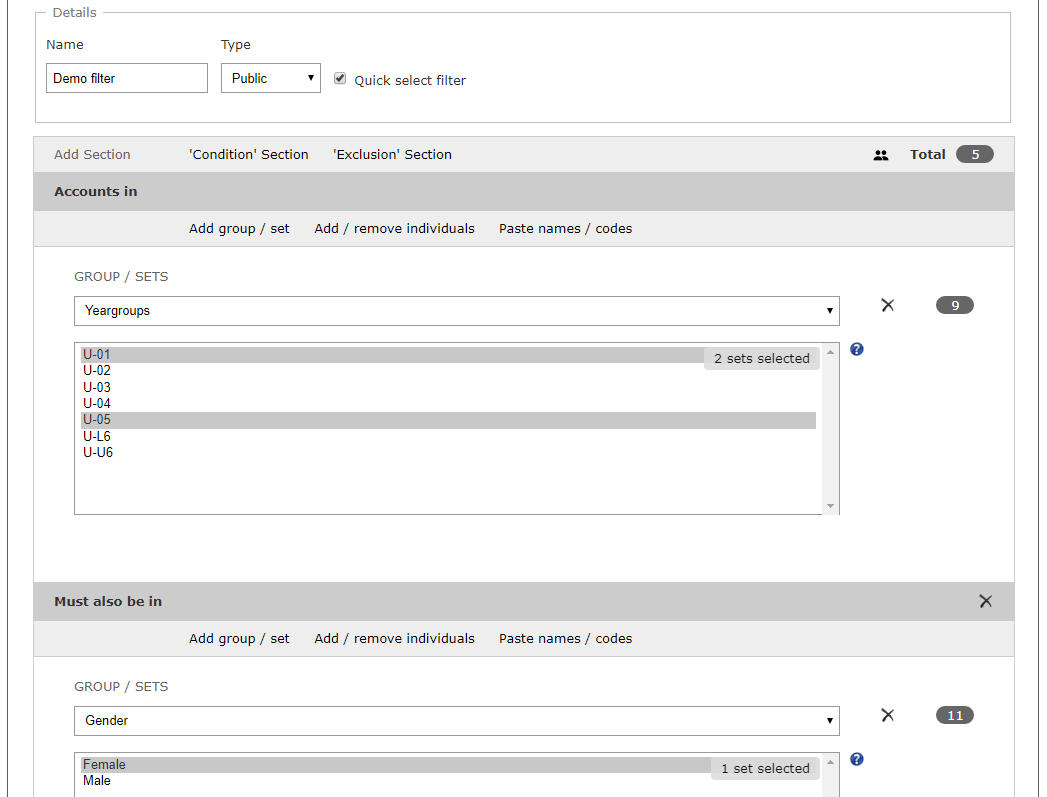Viewport: 1047px width, 797px height.
Task: Click the Yeargroups count badge showing 9
Action: tap(955, 305)
